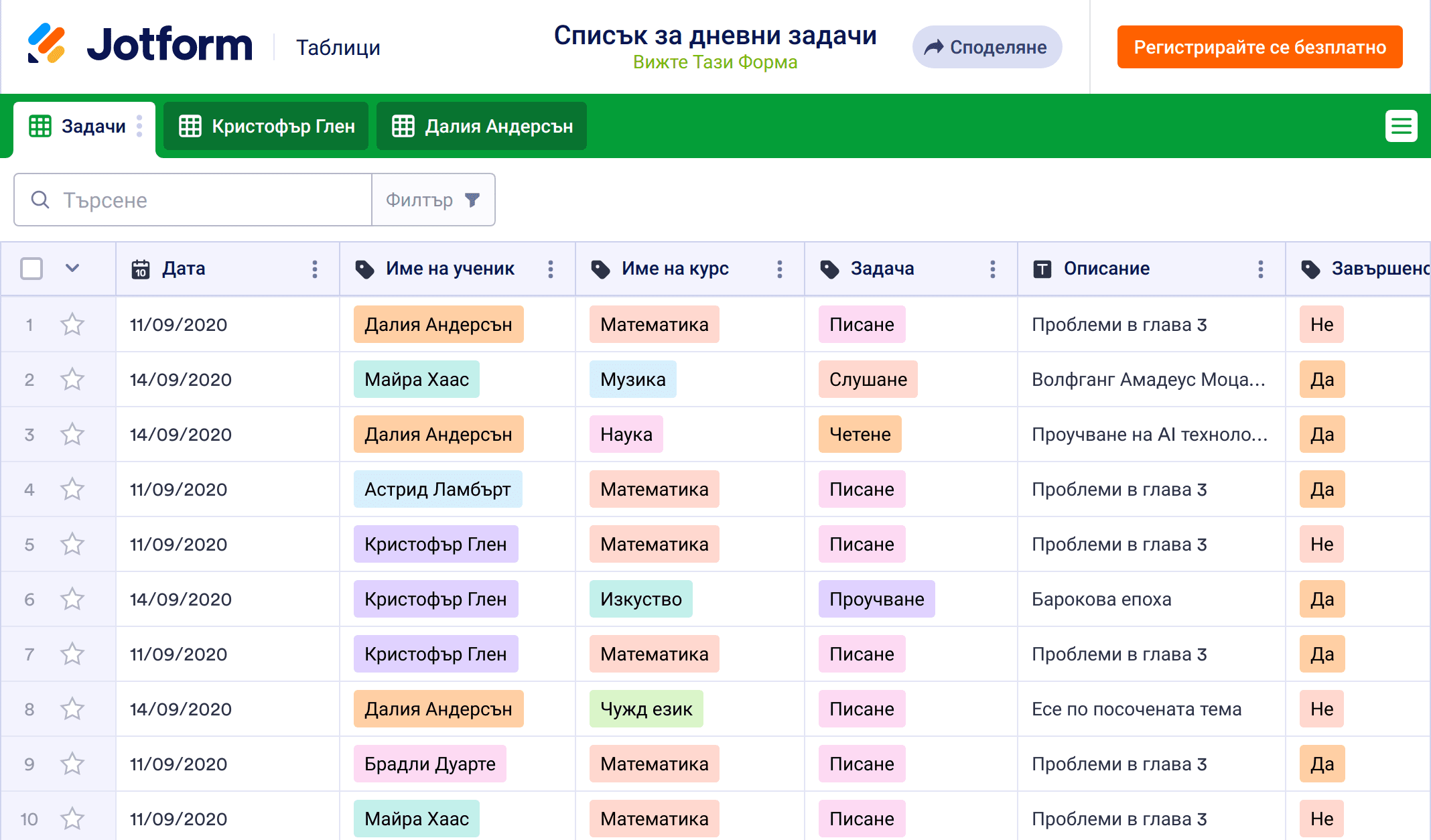Image resolution: width=1431 pixels, height=840 pixels.
Task: Open Дата column options menu
Action: (315, 269)
